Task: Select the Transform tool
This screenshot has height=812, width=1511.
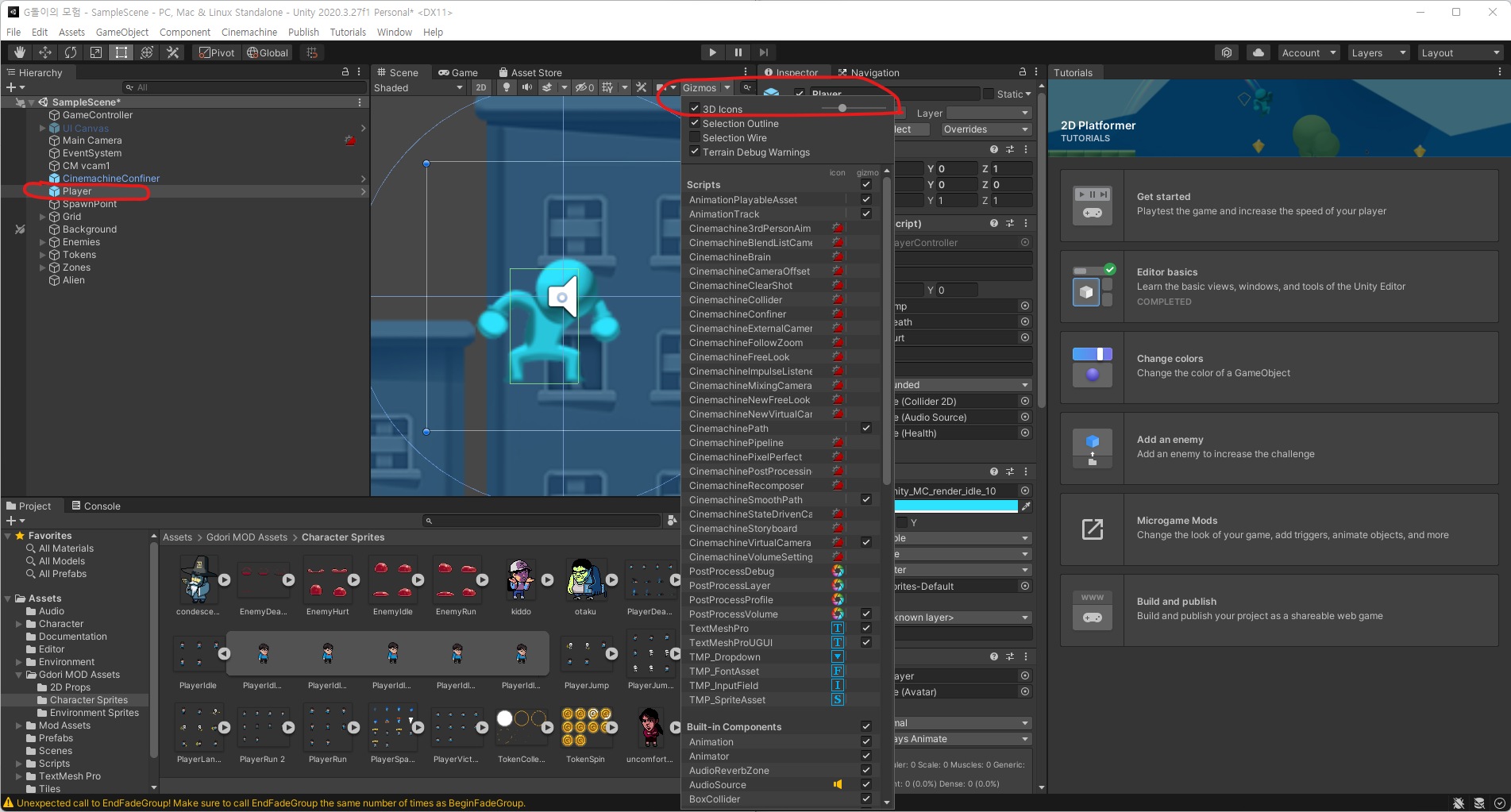Action: (147, 52)
